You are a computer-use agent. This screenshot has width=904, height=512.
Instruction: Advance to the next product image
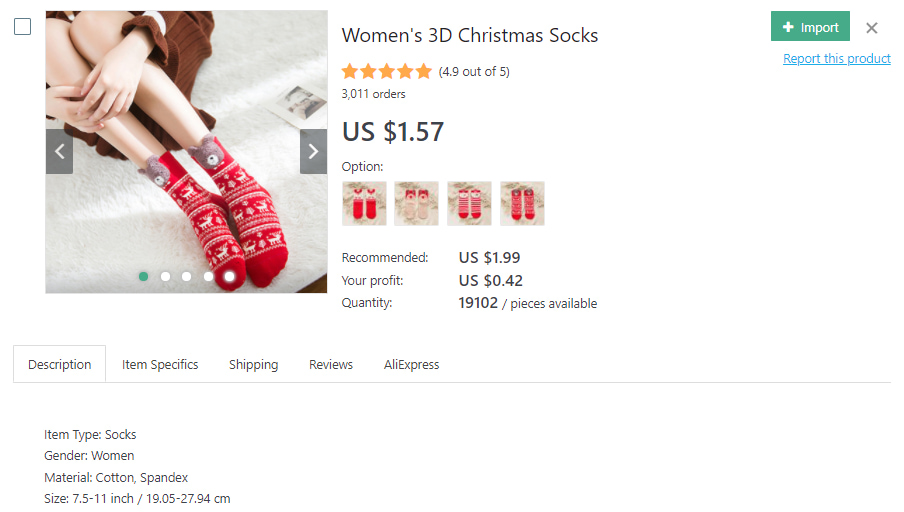tap(313, 151)
